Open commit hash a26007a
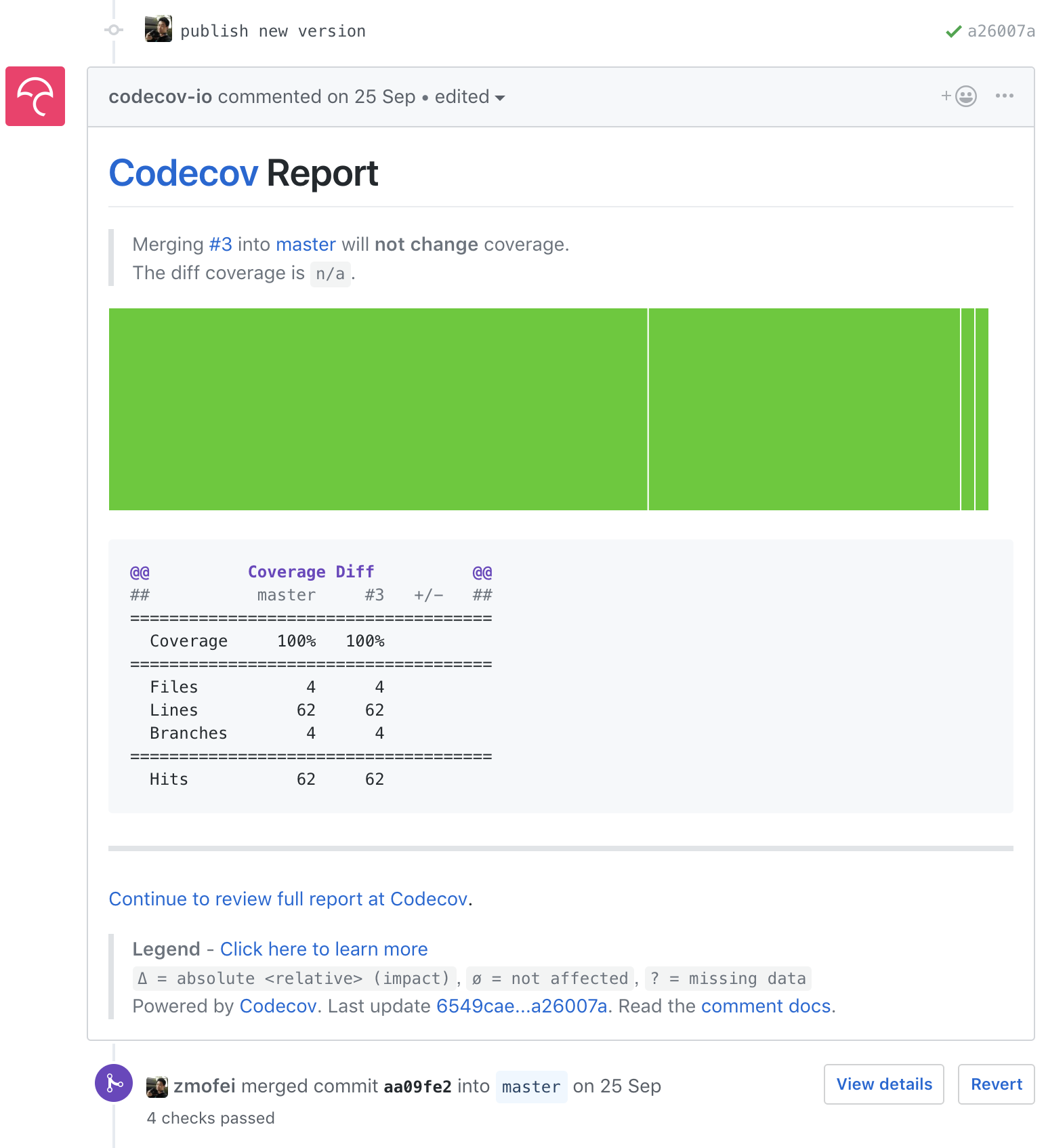The height and width of the screenshot is (1148, 1046). click(x=1001, y=31)
